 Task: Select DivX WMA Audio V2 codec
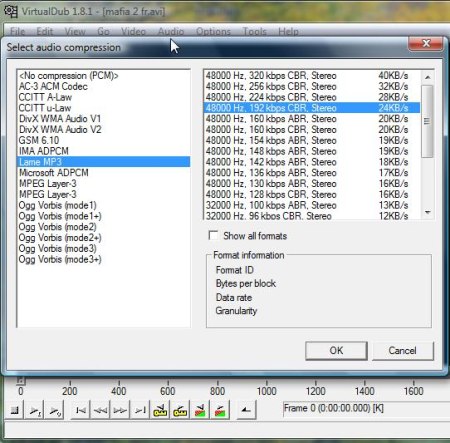[103, 129]
